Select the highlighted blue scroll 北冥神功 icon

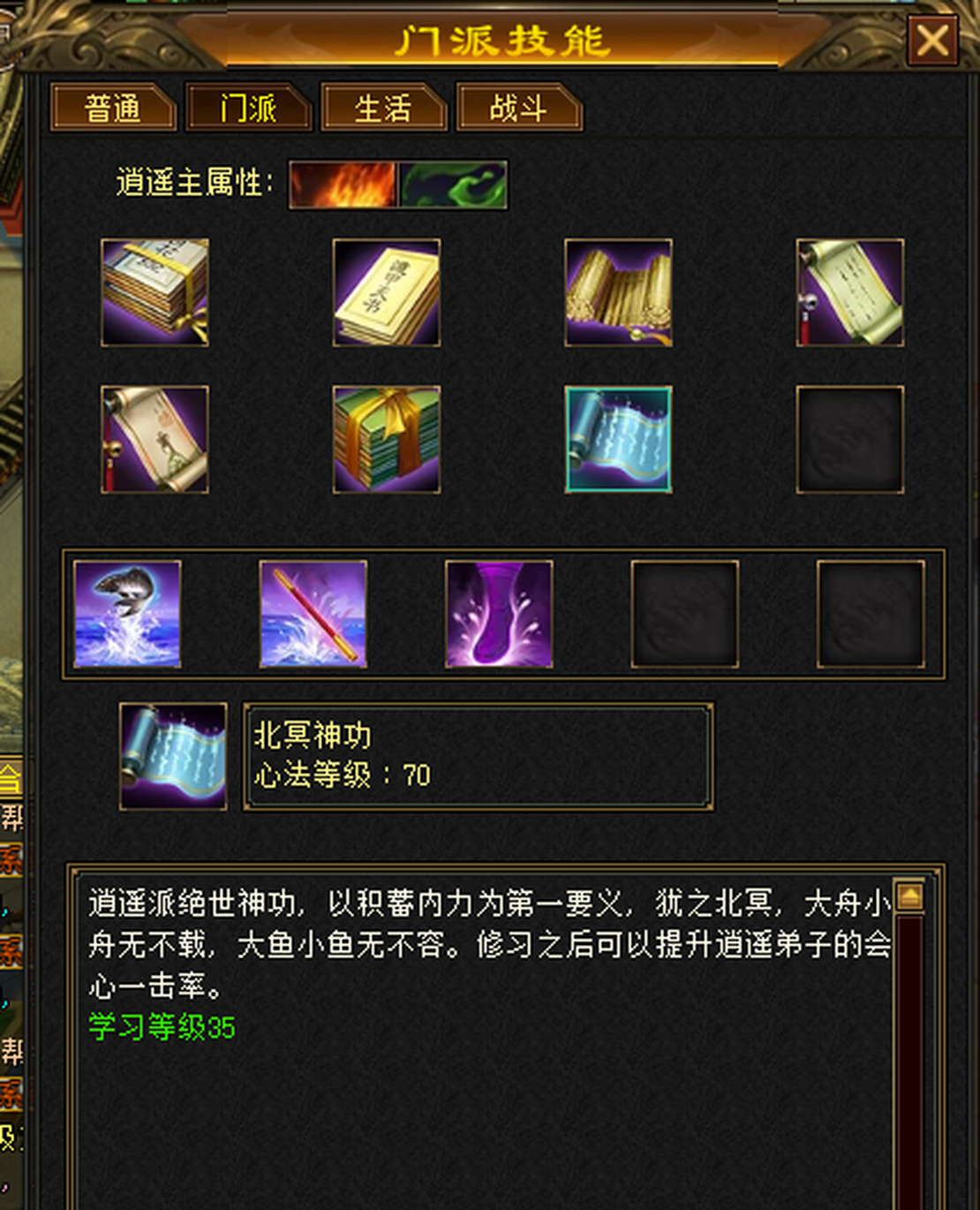(618, 439)
